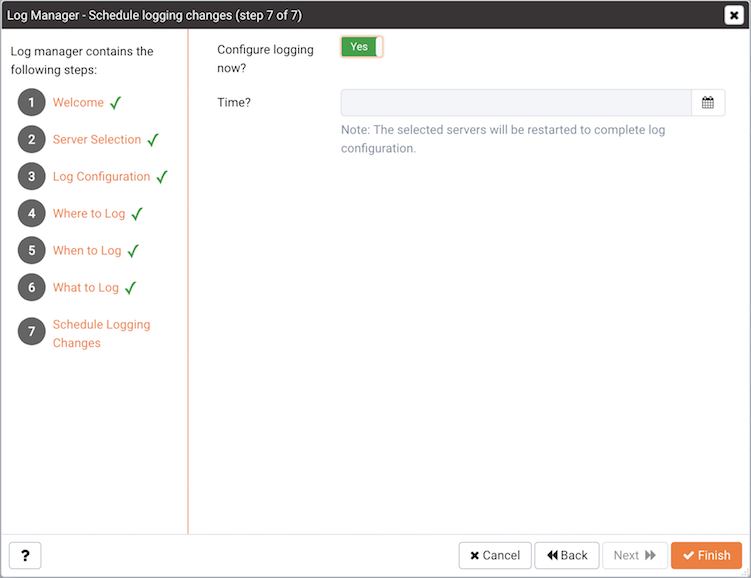Grab the resize grip at dialog corner

pos(745,572)
